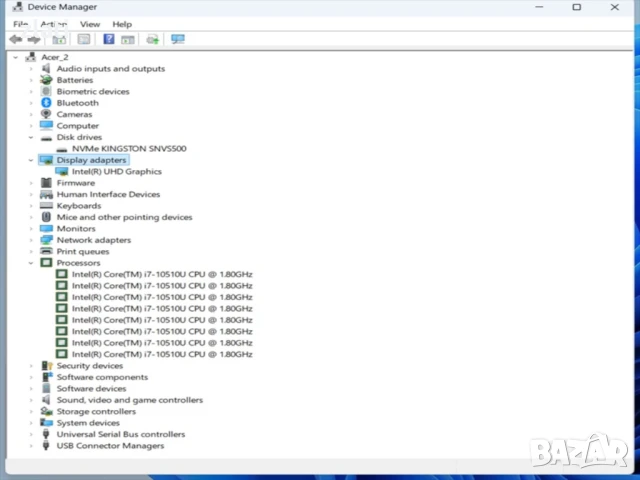
Task: Expand the Network adapters category
Action: (x=31, y=240)
